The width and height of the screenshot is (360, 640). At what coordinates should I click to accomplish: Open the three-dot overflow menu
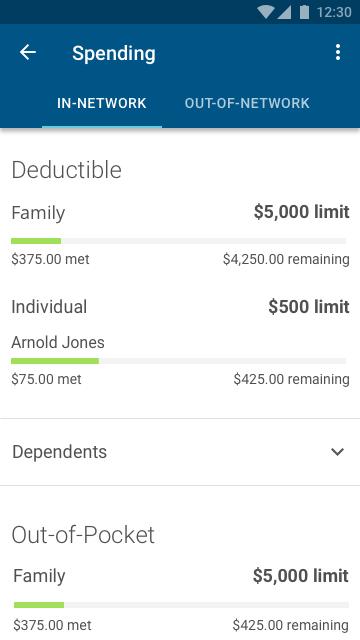point(338,53)
